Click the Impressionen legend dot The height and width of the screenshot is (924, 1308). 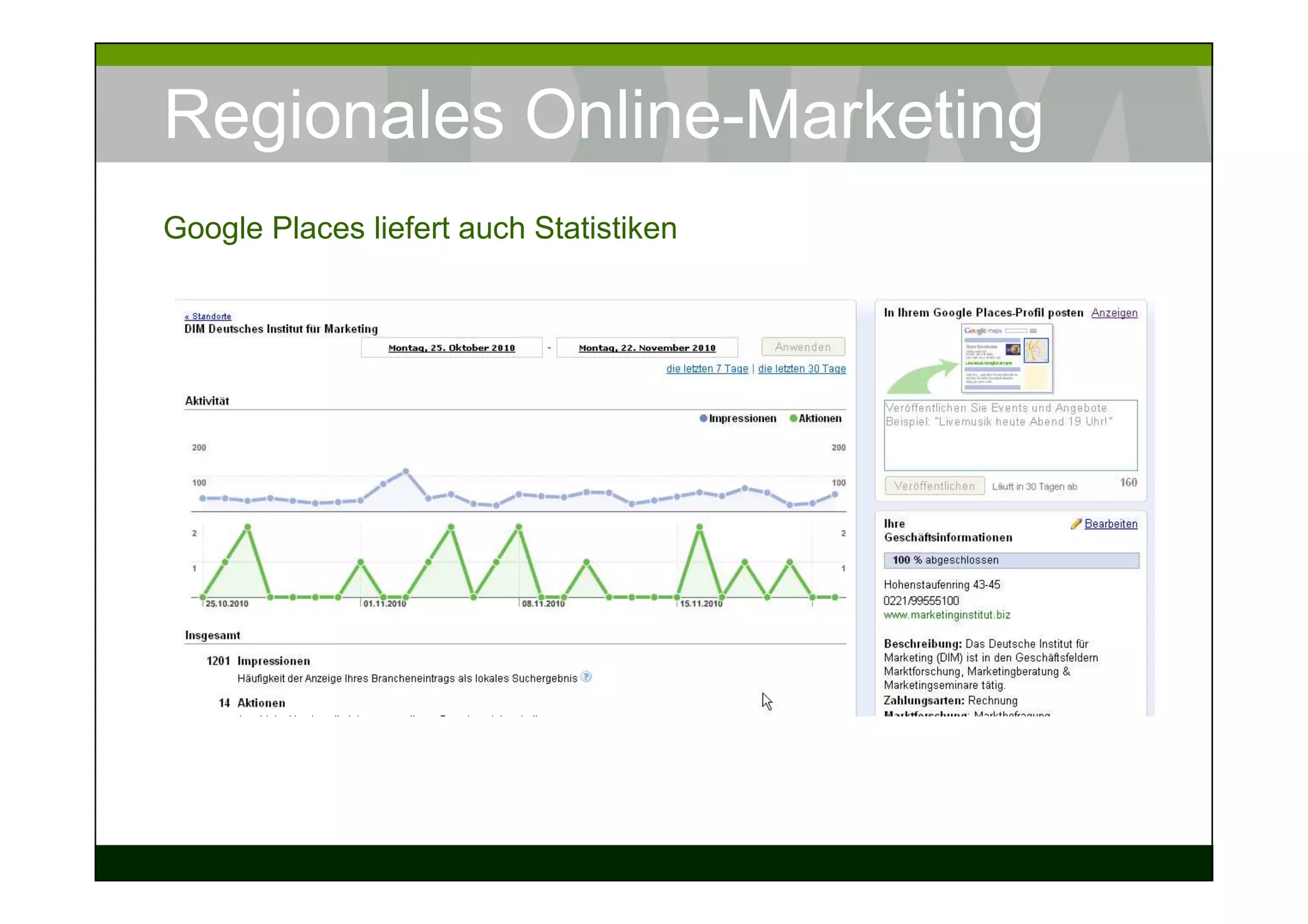click(x=703, y=418)
